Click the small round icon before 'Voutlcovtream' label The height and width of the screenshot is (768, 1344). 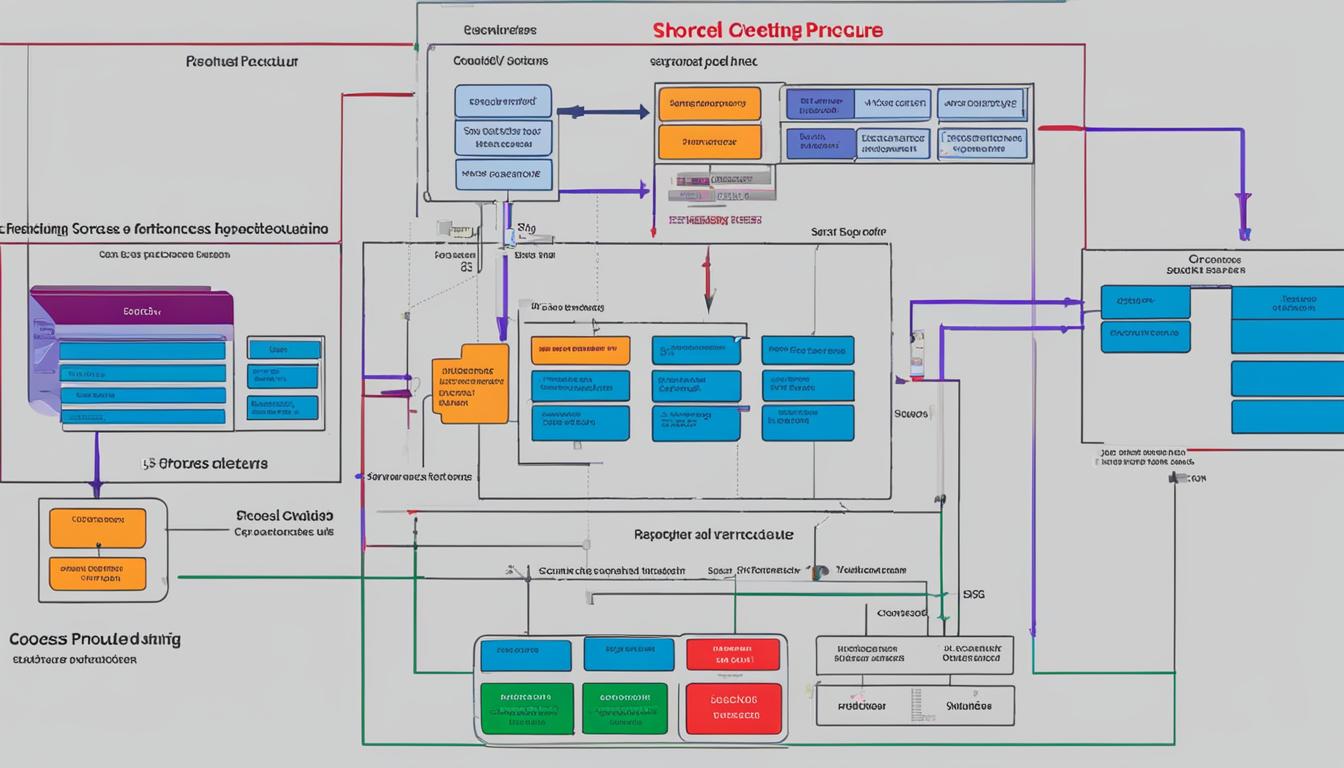pos(820,572)
